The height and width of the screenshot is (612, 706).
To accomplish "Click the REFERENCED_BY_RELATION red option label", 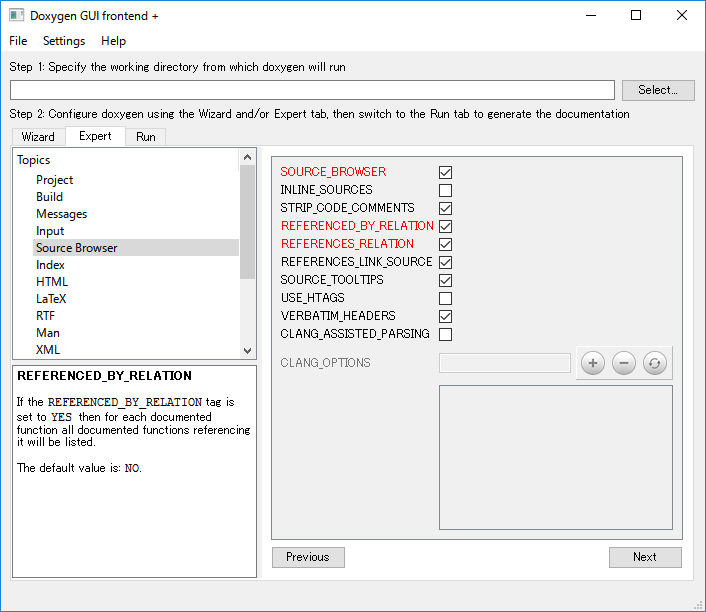I will [357, 226].
